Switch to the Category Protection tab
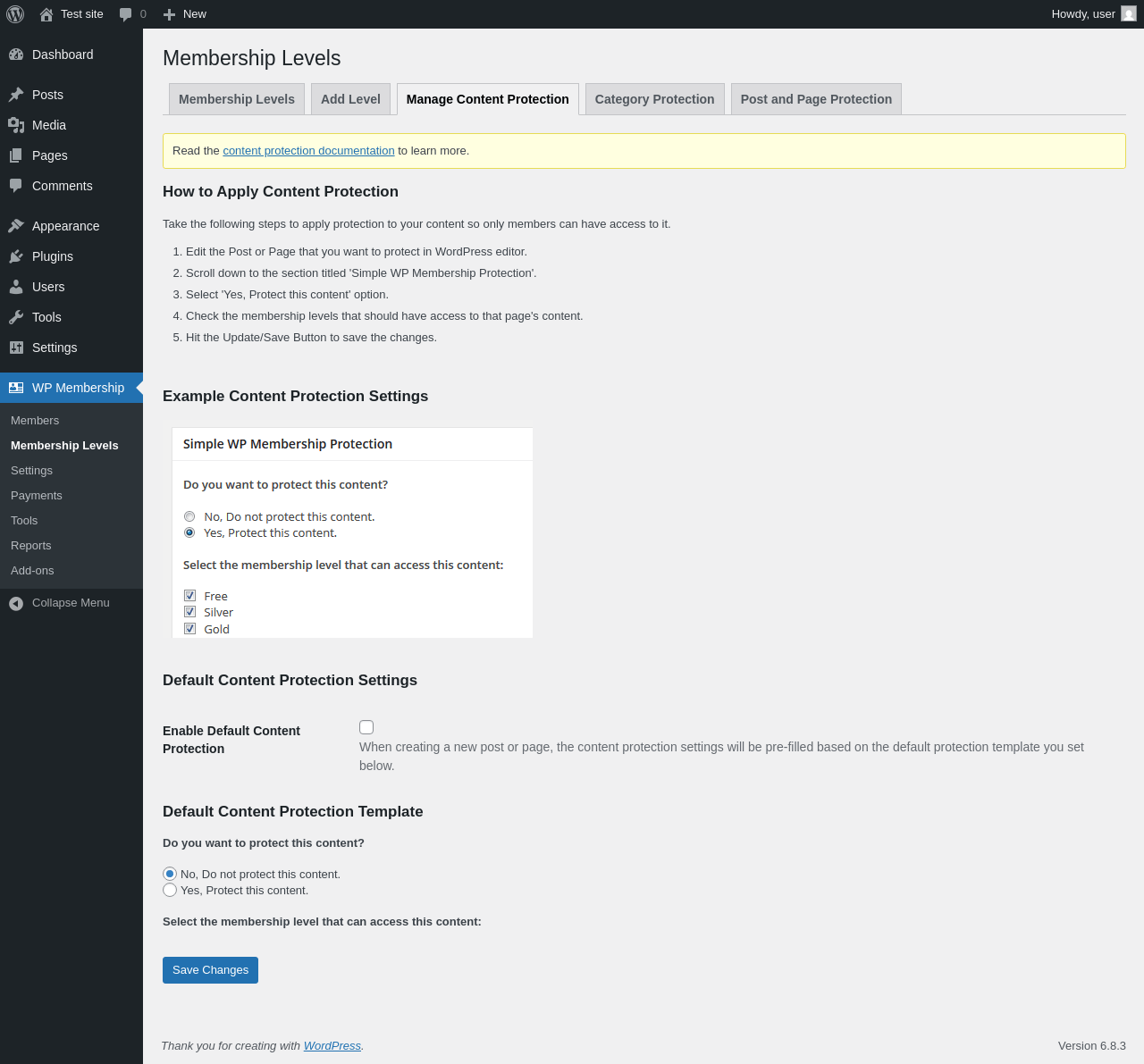This screenshot has width=1144, height=1064. [654, 99]
